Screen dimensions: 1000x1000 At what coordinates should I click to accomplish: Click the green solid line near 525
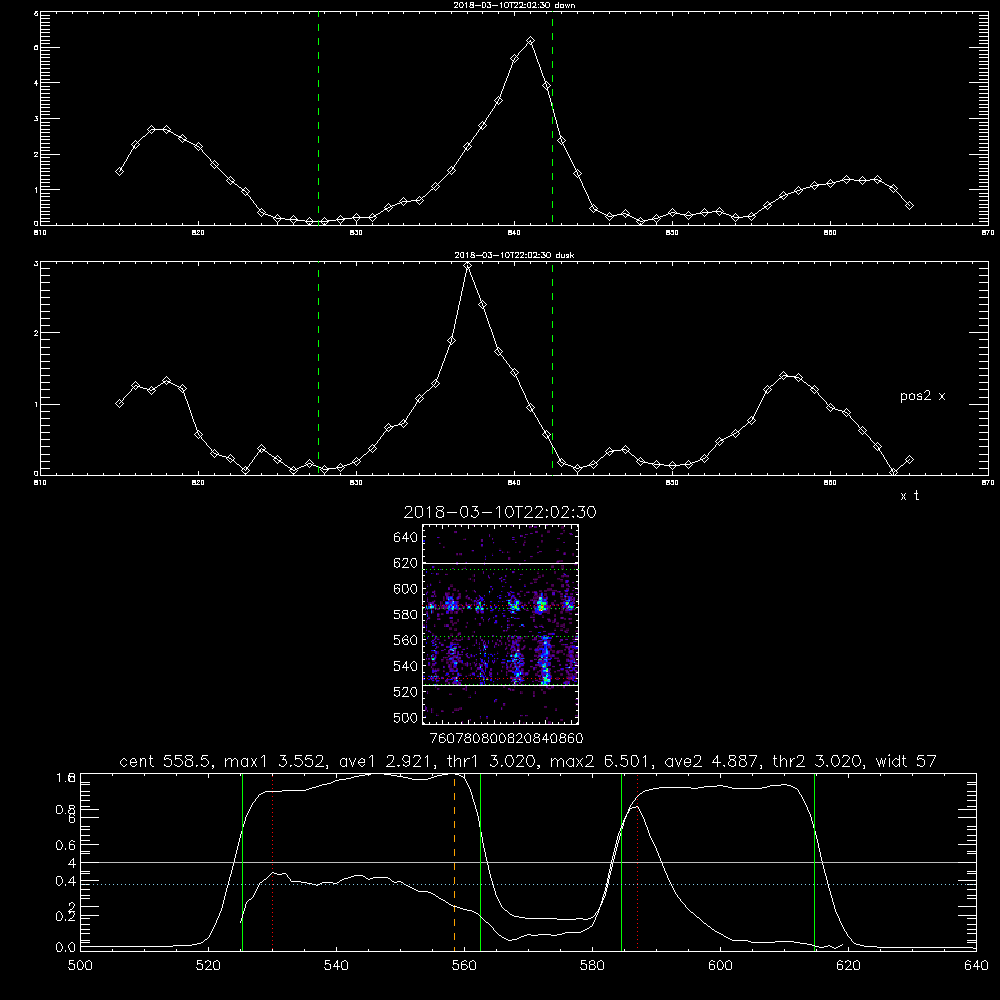click(242, 861)
